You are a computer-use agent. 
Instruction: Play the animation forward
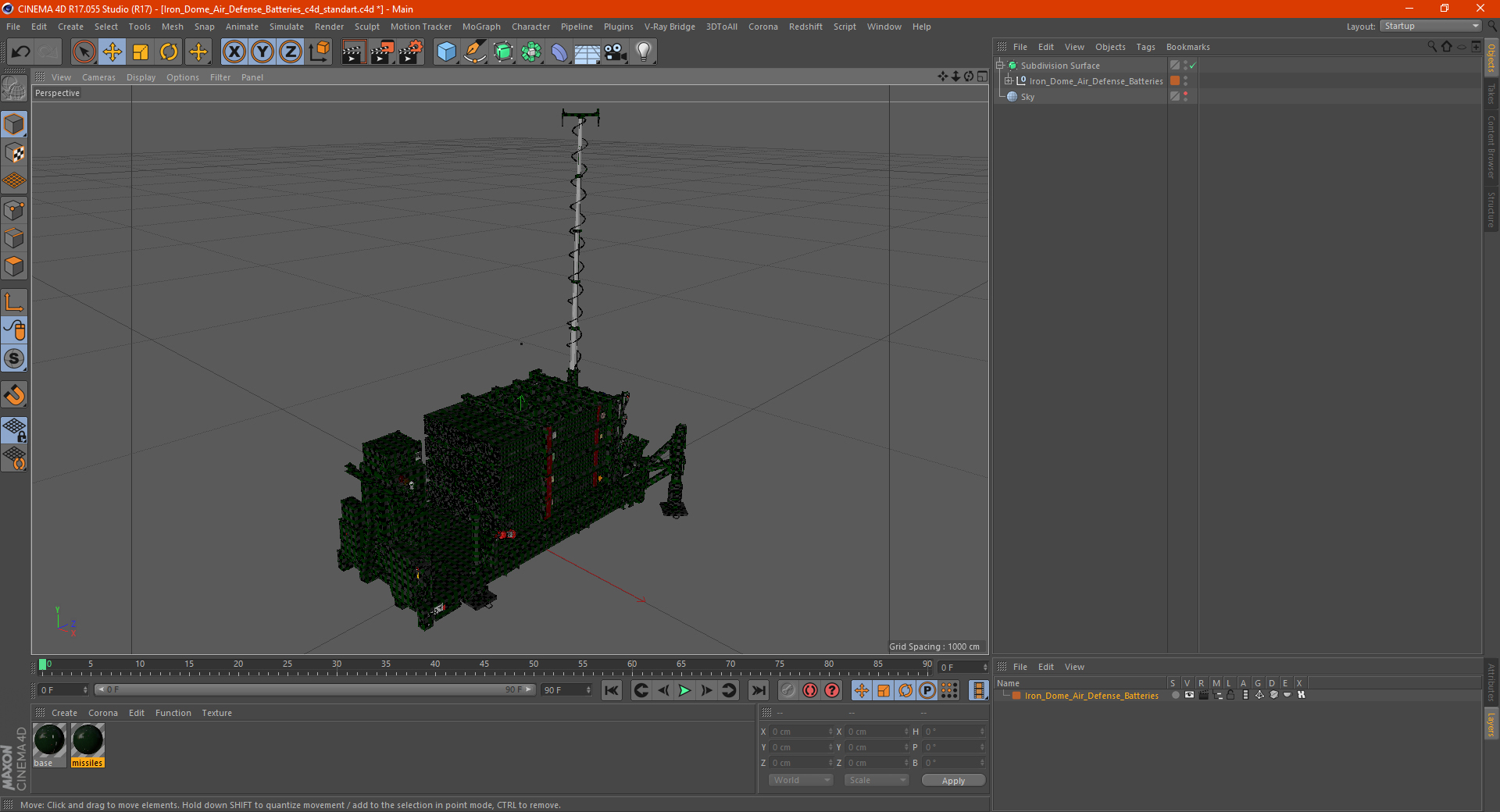click(x=684, y=690)
